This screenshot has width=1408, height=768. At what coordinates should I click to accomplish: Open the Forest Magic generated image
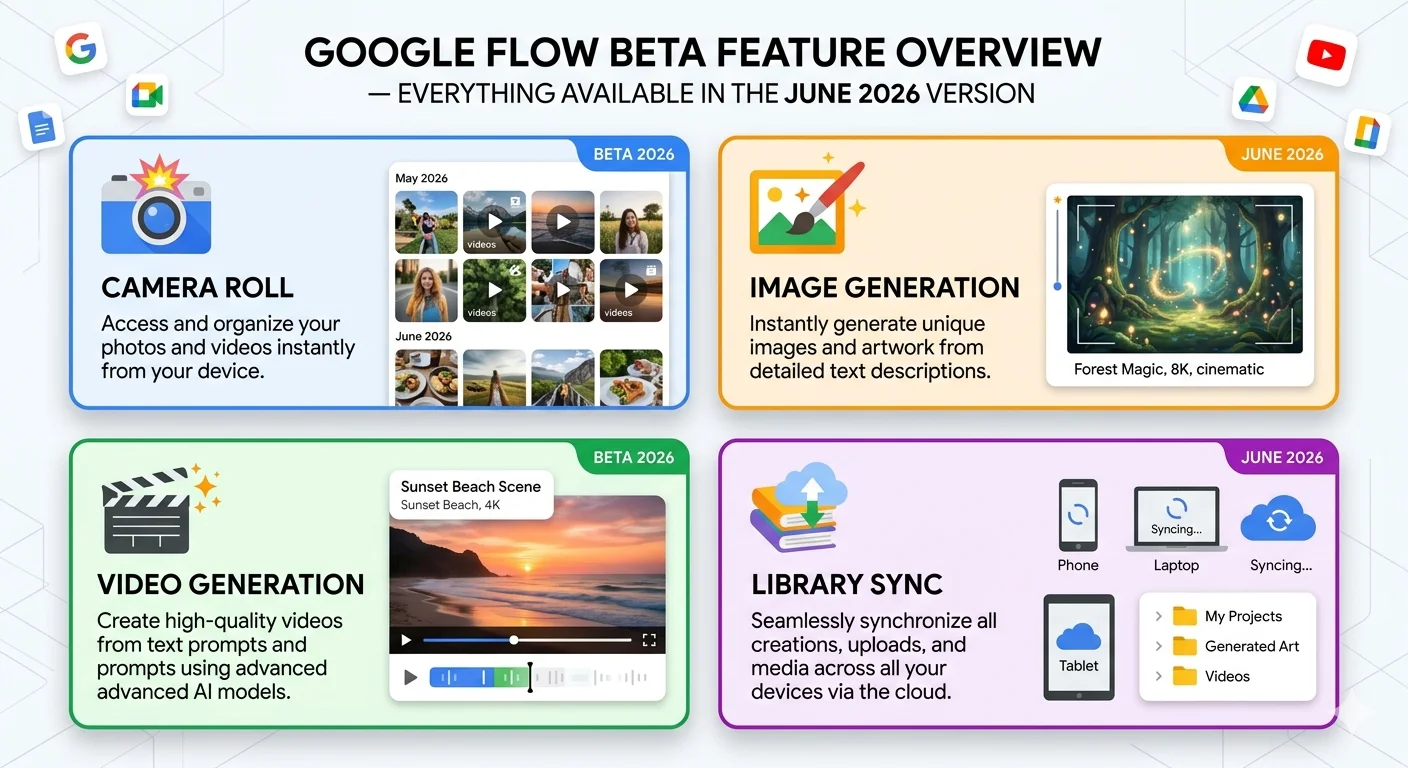click(1185, 274)
